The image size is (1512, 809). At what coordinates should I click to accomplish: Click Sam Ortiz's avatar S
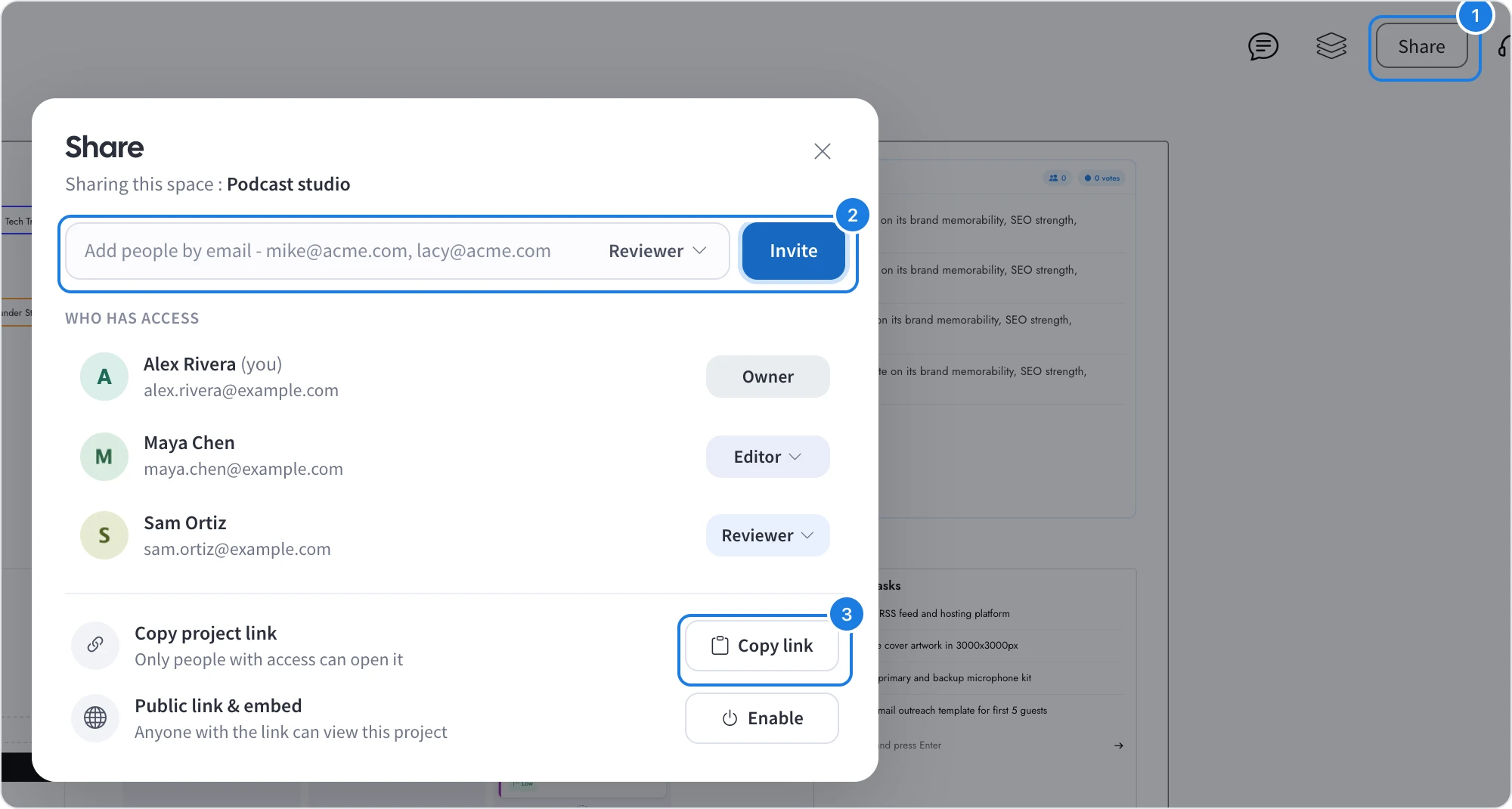(x=104, y=535)
